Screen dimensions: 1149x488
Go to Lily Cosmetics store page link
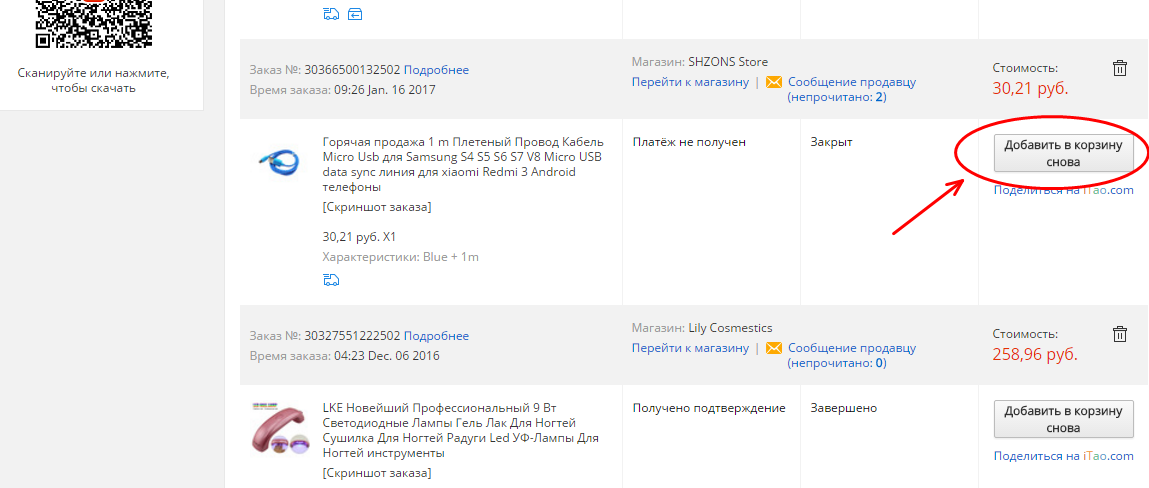(690, 348)
